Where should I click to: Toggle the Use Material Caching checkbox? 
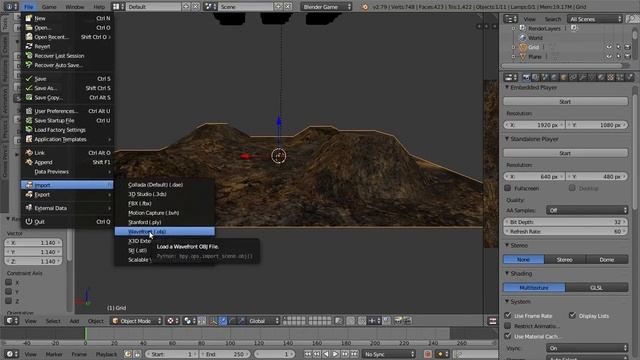(508, 336)
